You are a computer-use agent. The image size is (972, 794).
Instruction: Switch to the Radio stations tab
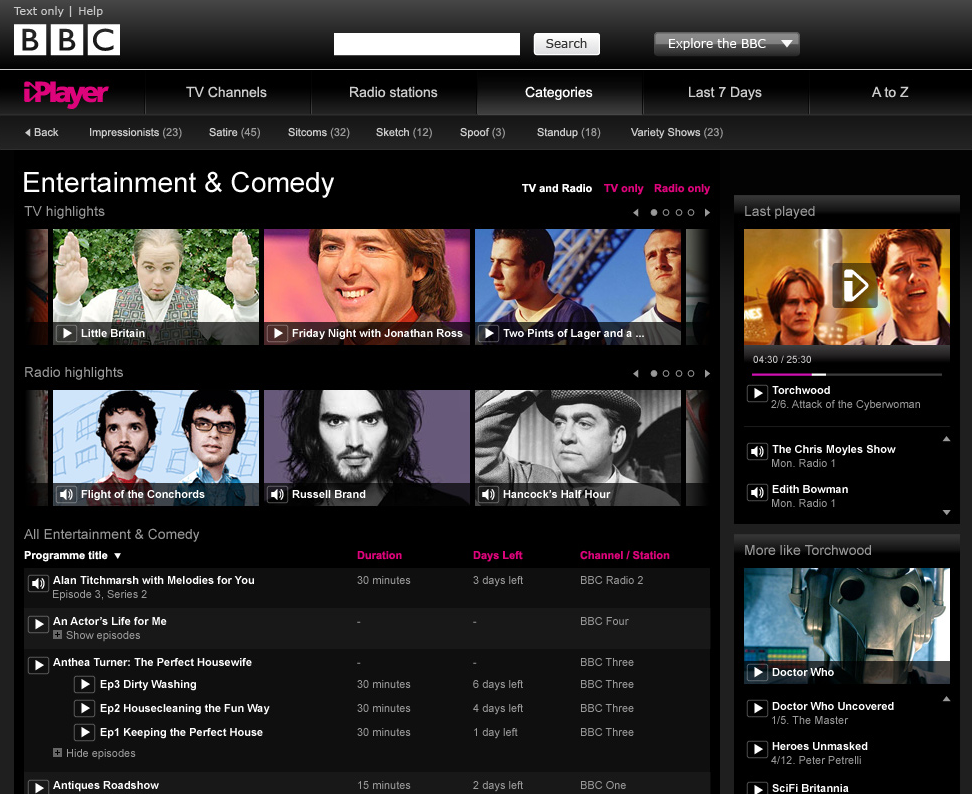point(393,93)
